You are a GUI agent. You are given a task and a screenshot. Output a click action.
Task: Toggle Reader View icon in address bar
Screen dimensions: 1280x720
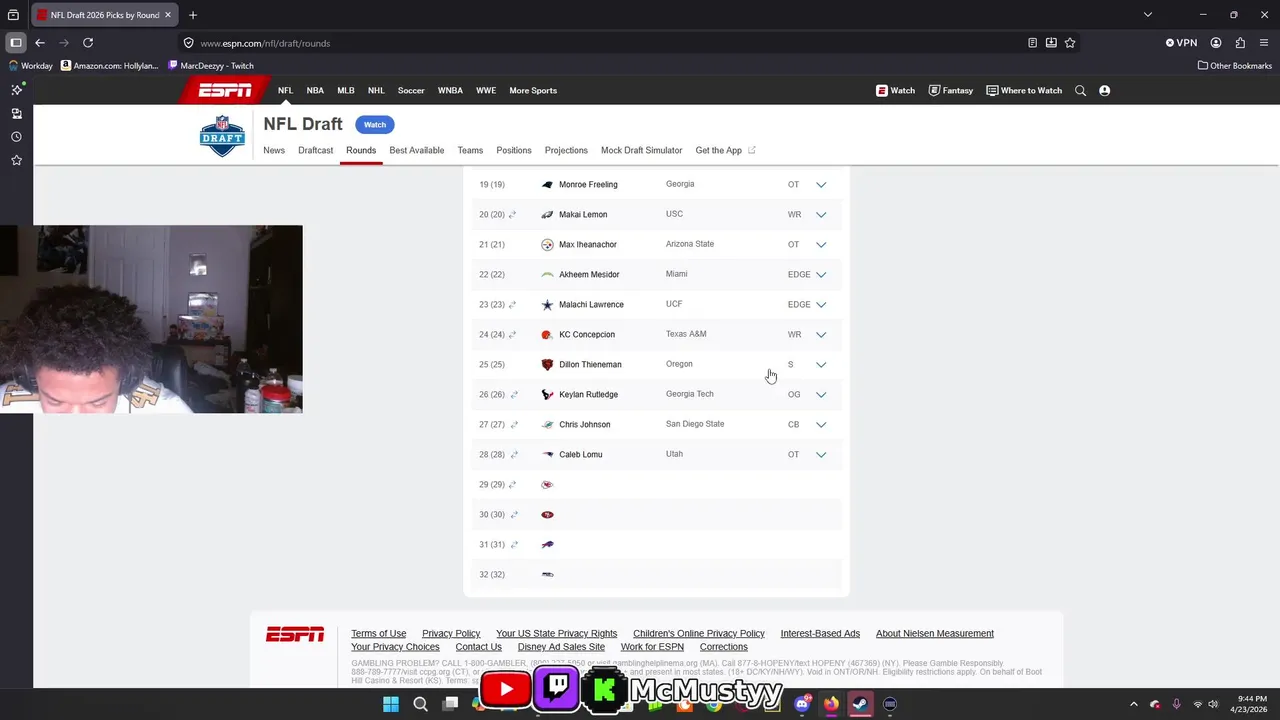1032,43
